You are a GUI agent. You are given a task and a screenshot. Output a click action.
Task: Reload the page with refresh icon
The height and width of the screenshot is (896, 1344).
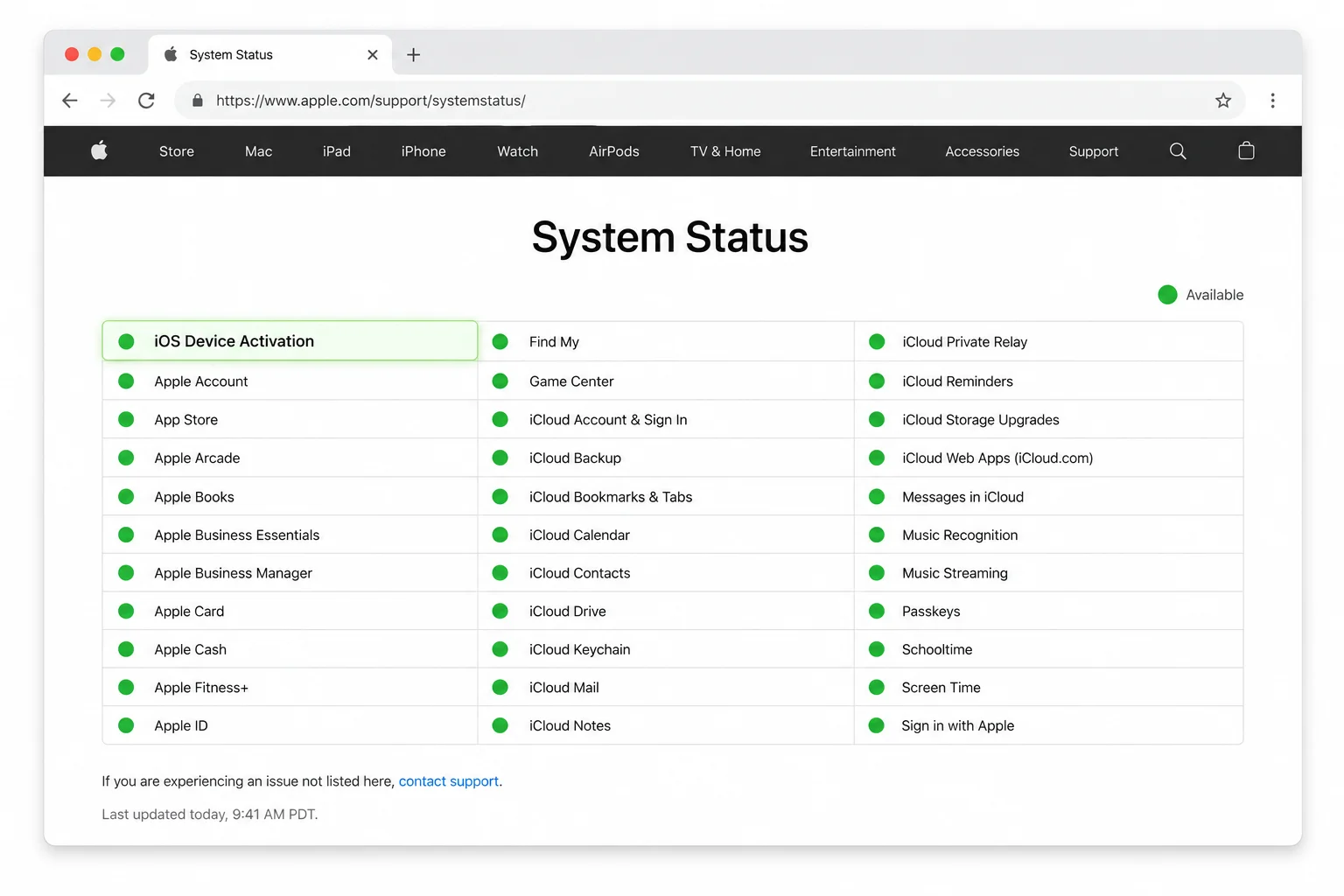coord(146,101)
